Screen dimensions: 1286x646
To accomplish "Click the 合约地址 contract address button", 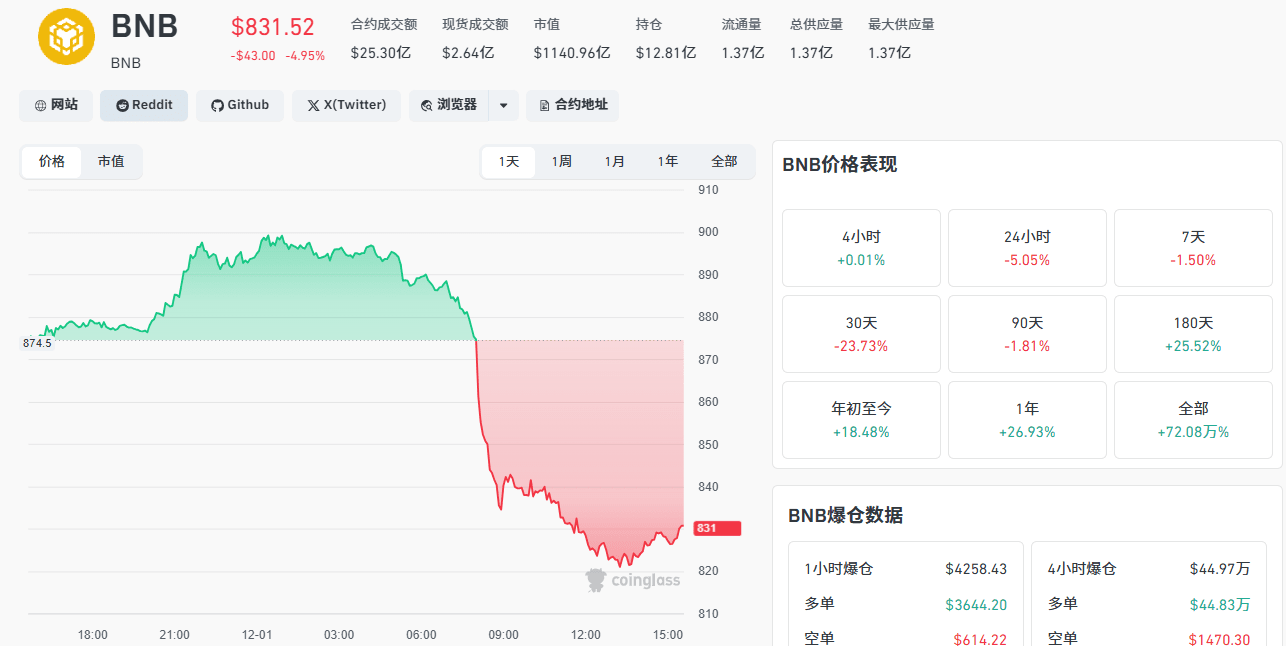I will pos(572,105).
